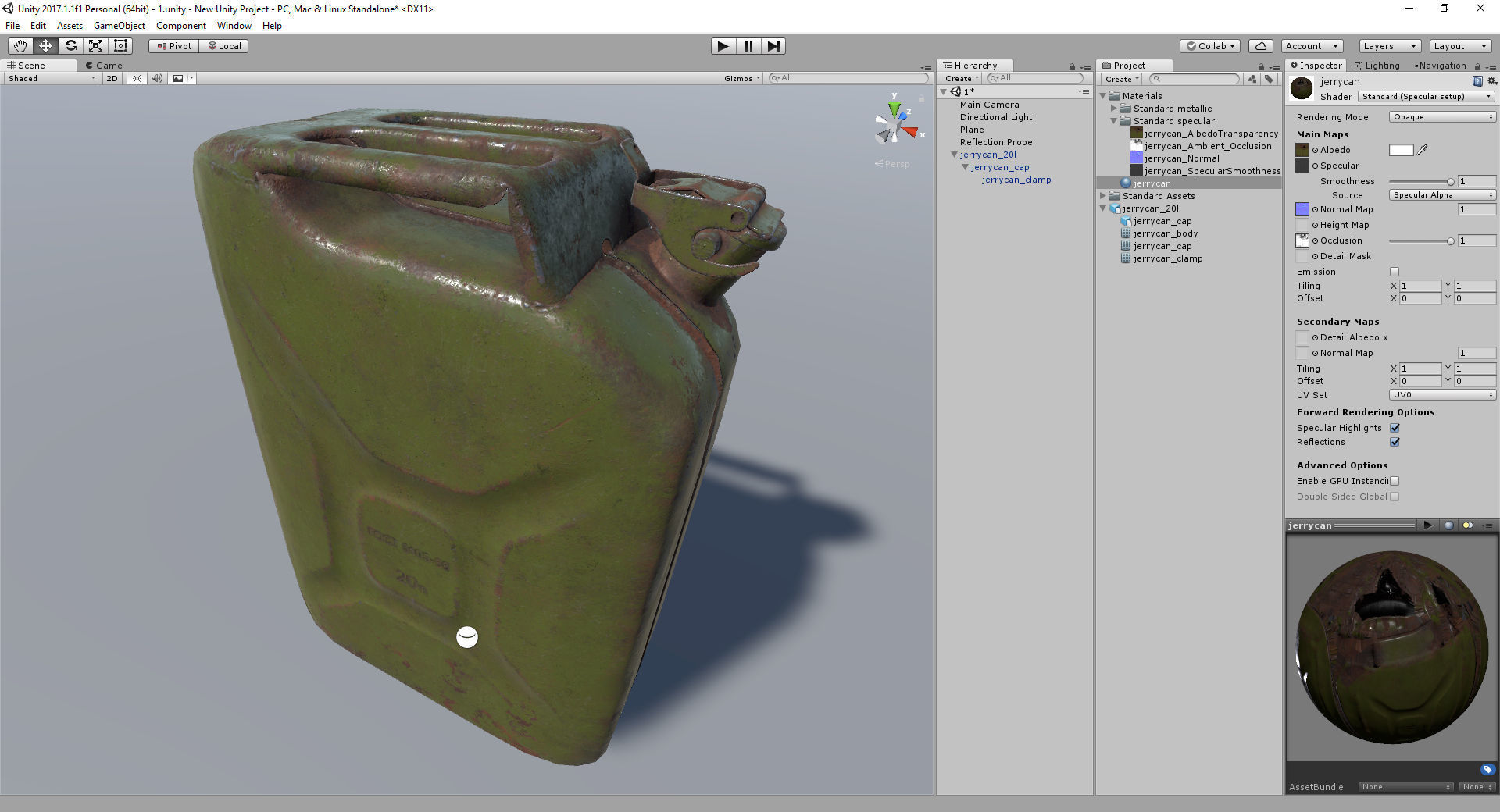Viewport: 1500px width, 812px height.
Task: Switch to the Game tab
Action: pos(104,66)
